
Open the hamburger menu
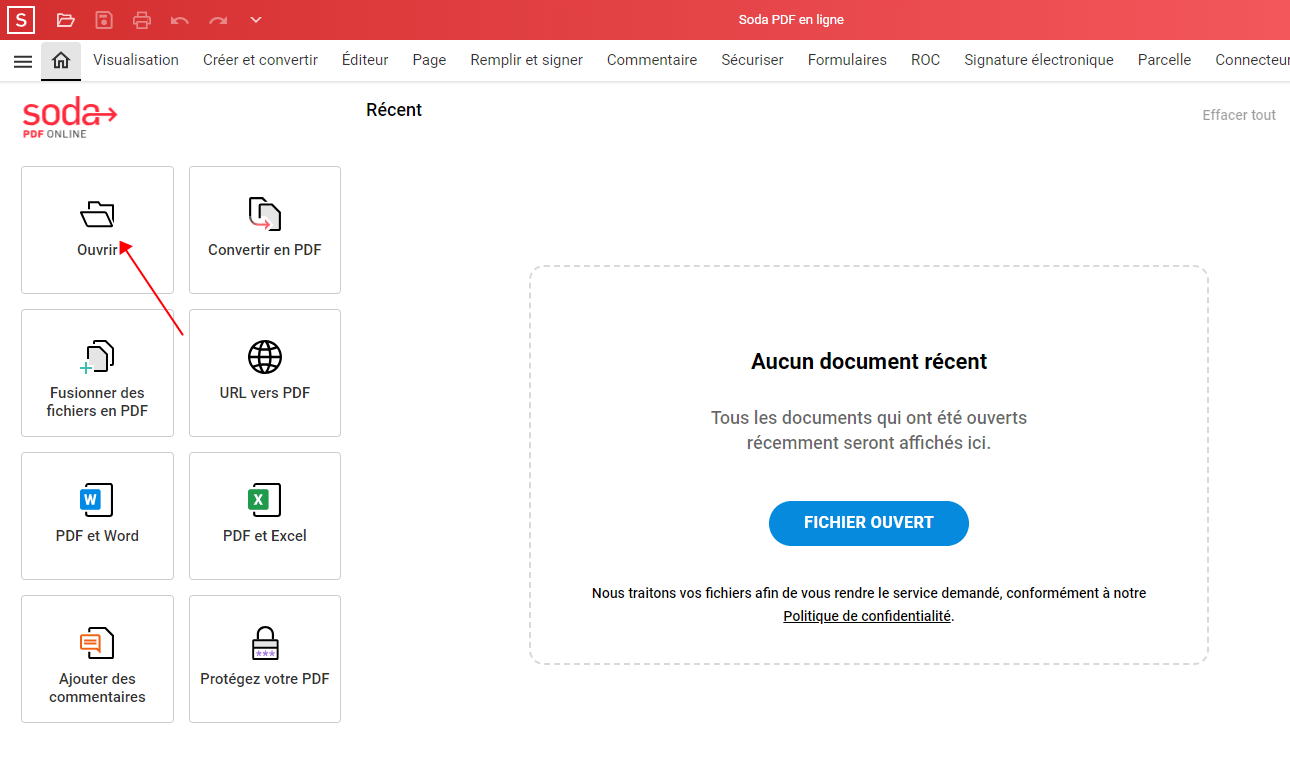coord(22,61)
